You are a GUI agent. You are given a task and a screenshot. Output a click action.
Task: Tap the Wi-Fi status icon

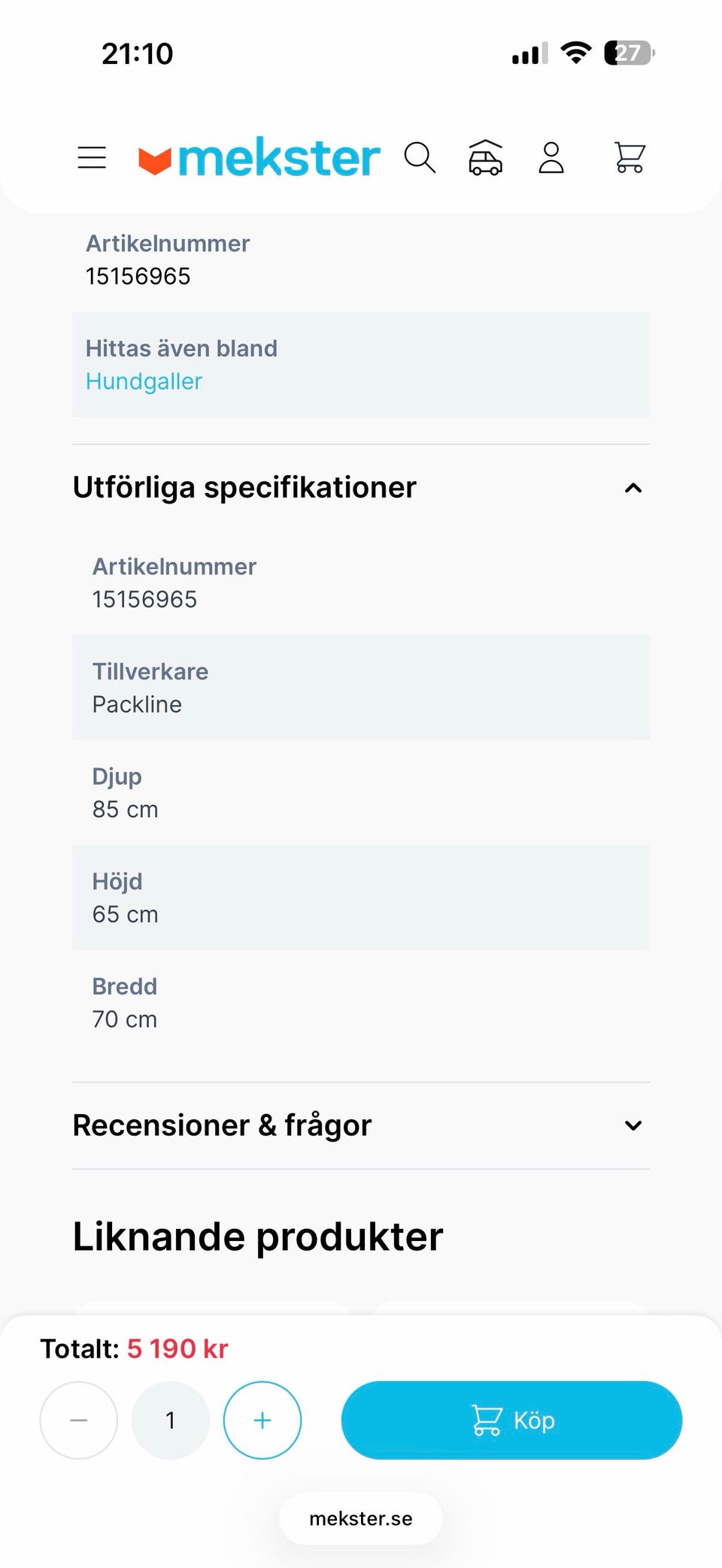click(x=576, y=53)
